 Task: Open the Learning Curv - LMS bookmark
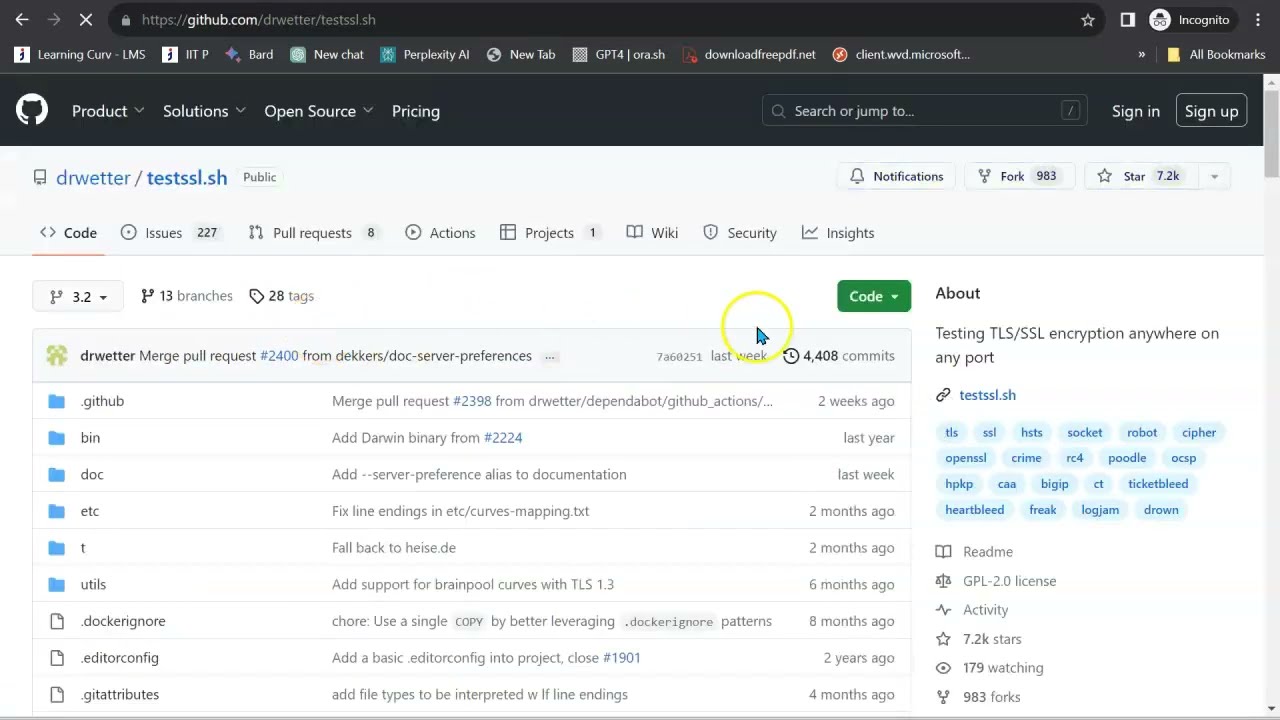pos(80,55)
